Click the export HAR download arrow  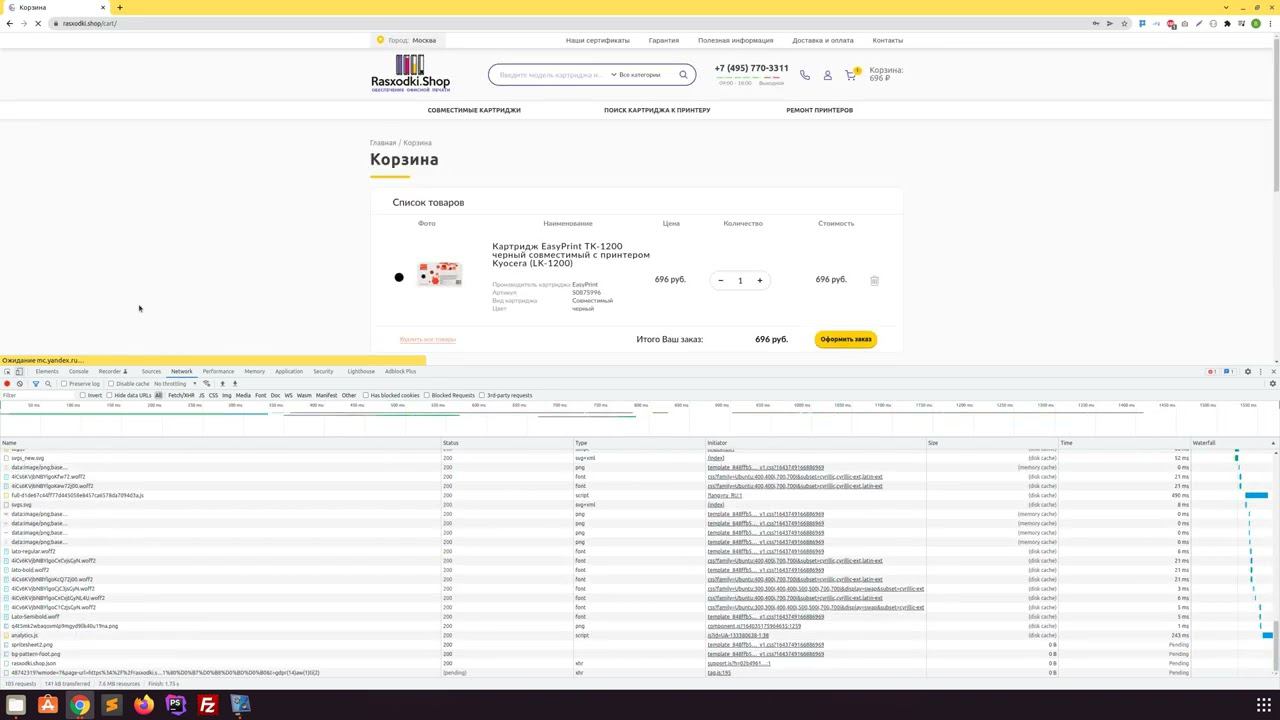(235, 384)
